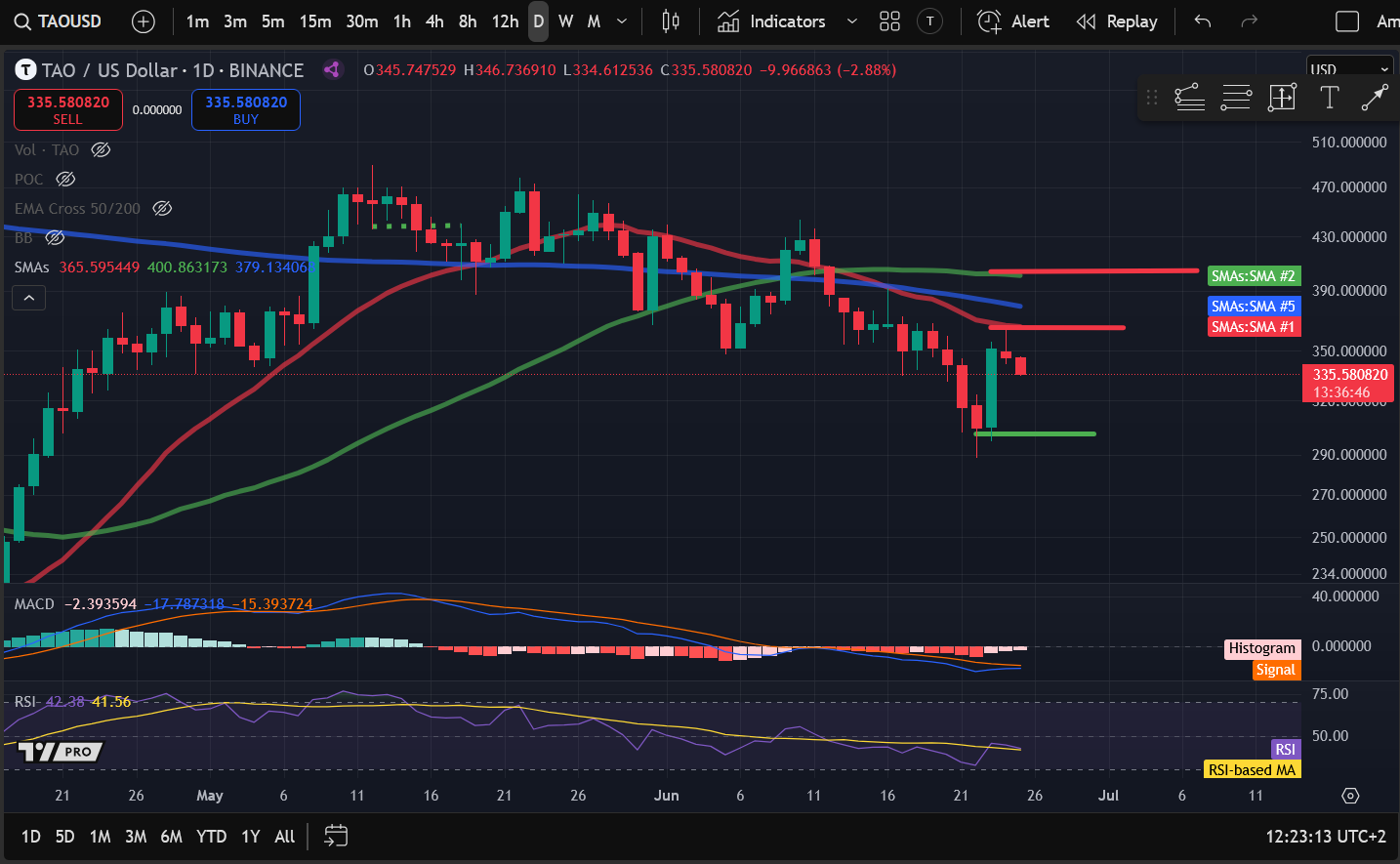Click the SMAs:SMA #2 green price label
1400x864 pixels.
tap(1254, 276)
